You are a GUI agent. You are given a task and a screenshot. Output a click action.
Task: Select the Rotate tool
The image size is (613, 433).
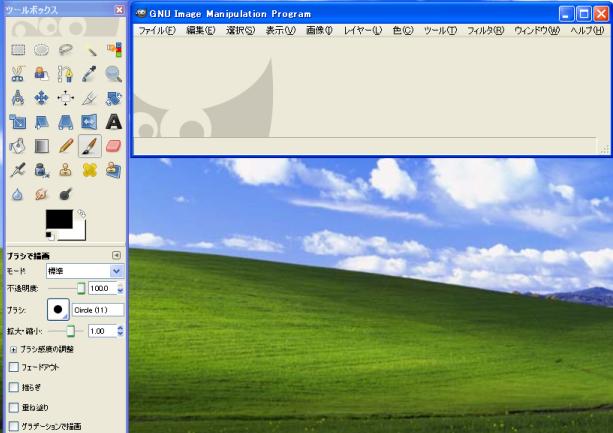pyautogui.click(x=114, y=98)
